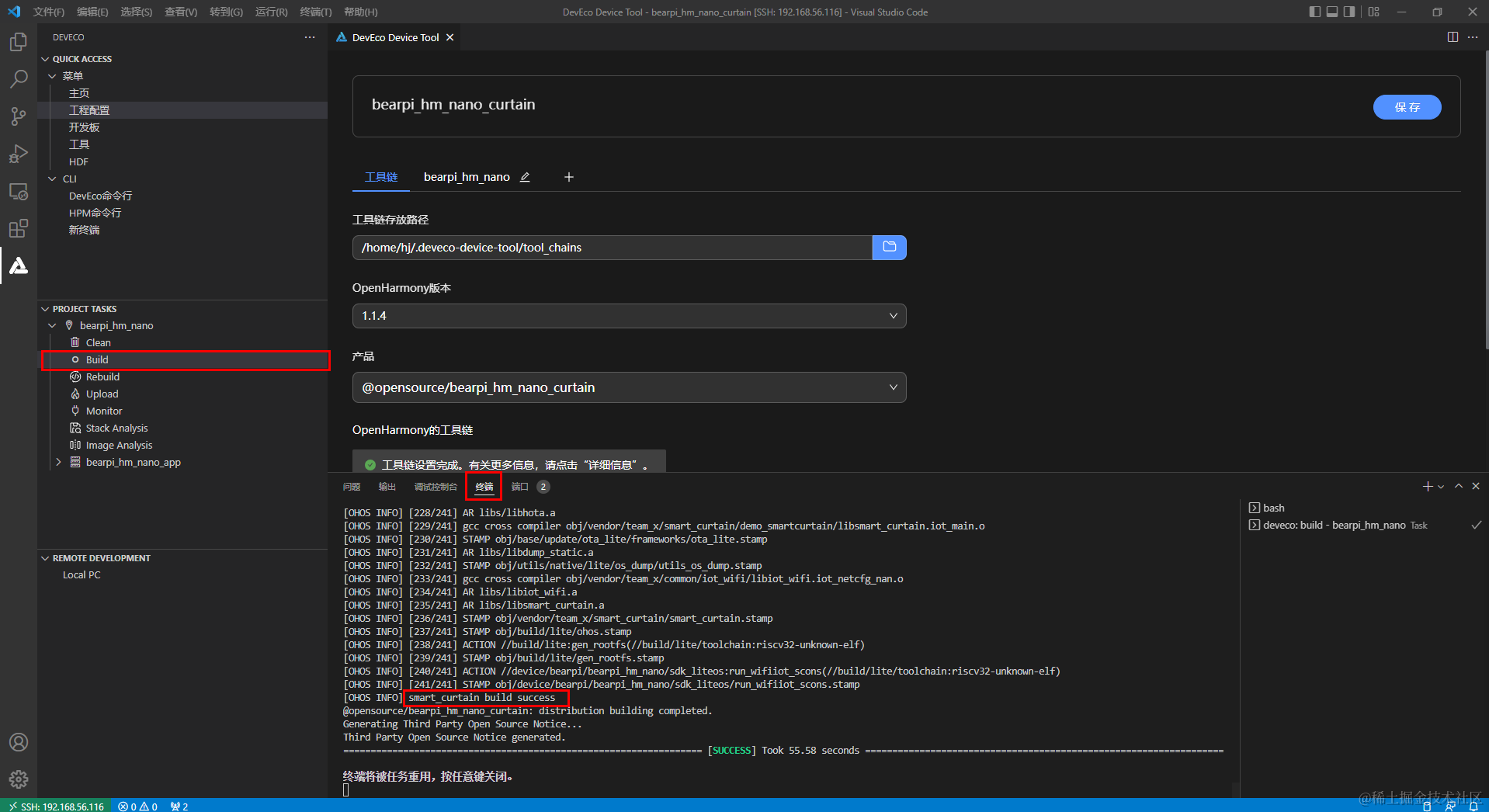Click the SSH remote host status indicator

pyautogui.click(x=56, y=807)
